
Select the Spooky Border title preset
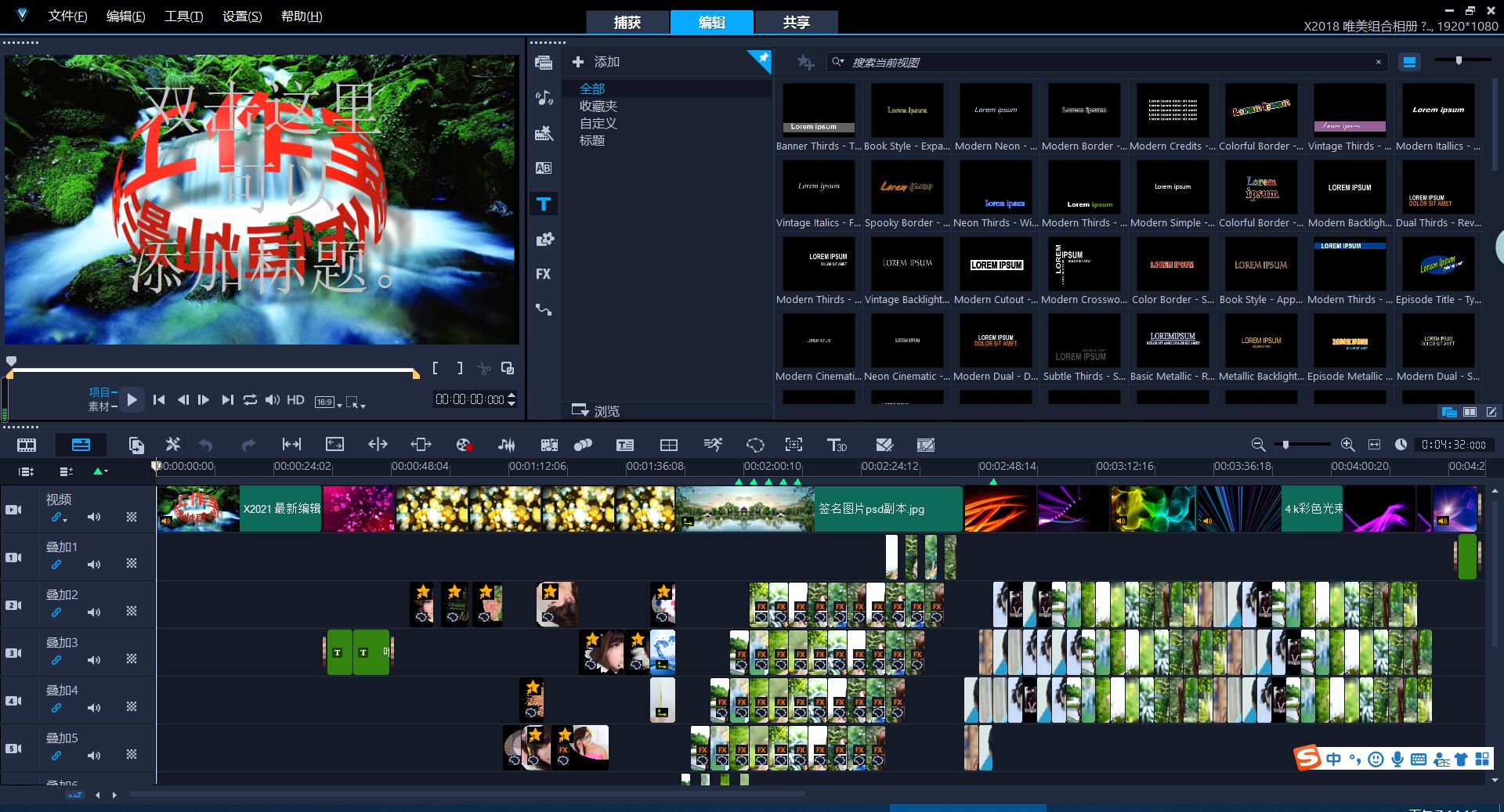coord(907,194)
